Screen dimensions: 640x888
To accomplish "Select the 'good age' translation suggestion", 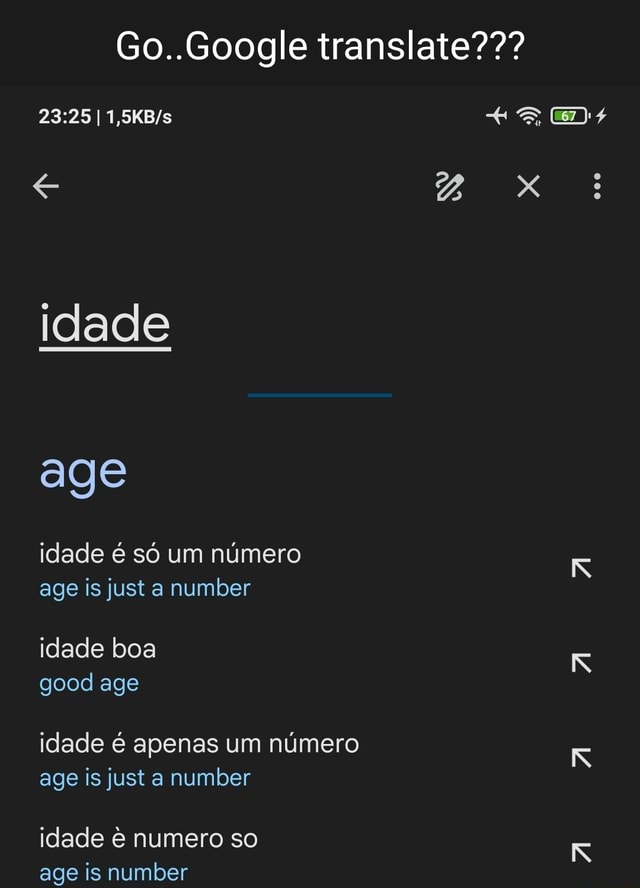I will click(89, 683).
